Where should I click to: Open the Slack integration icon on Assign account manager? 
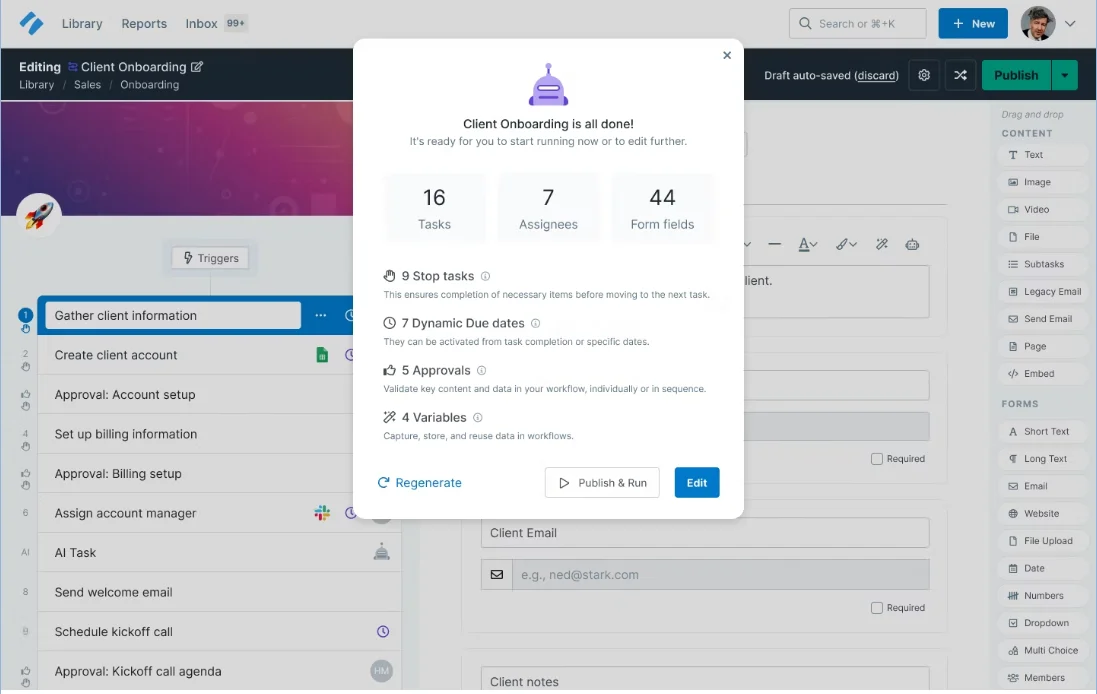point(321,512)
